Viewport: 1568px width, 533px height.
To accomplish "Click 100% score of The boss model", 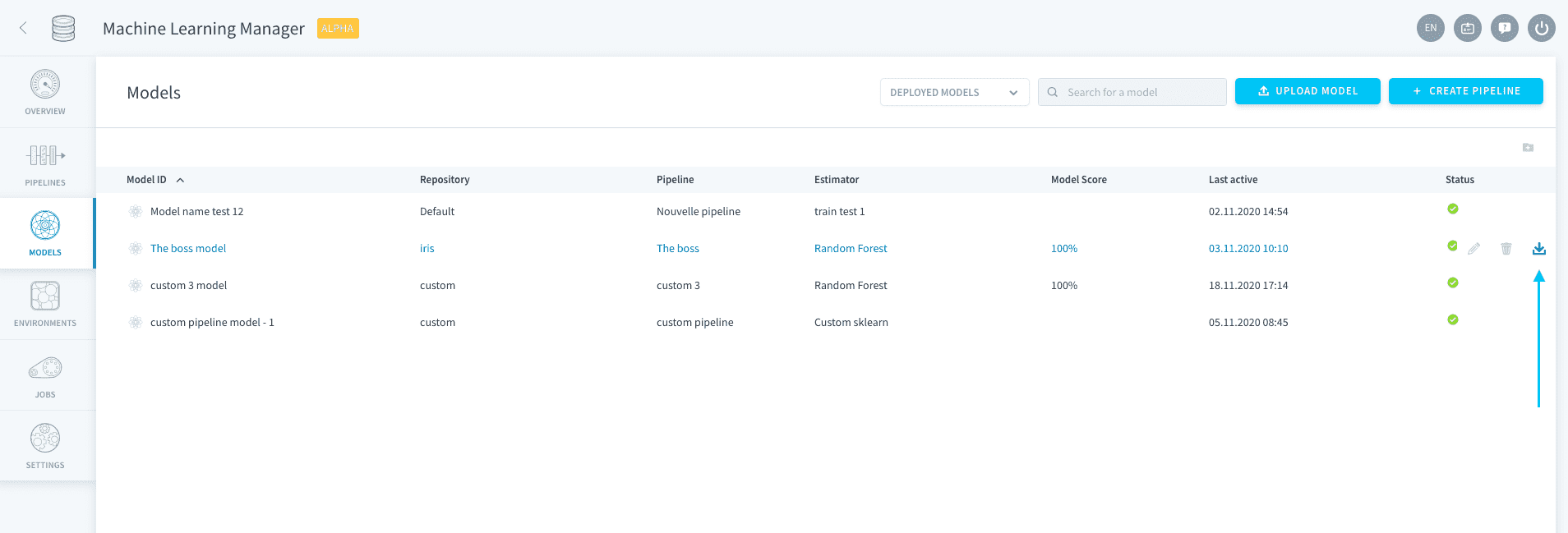I will [x=1064, y=248].
